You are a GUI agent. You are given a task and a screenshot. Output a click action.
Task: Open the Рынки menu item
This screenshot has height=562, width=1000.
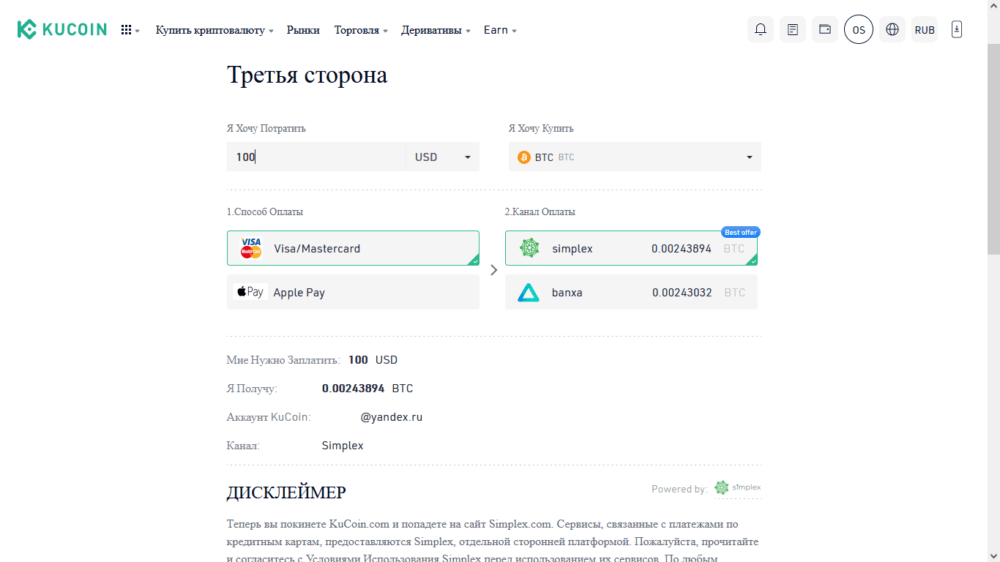pyautogui.click(x=303, y=30)
